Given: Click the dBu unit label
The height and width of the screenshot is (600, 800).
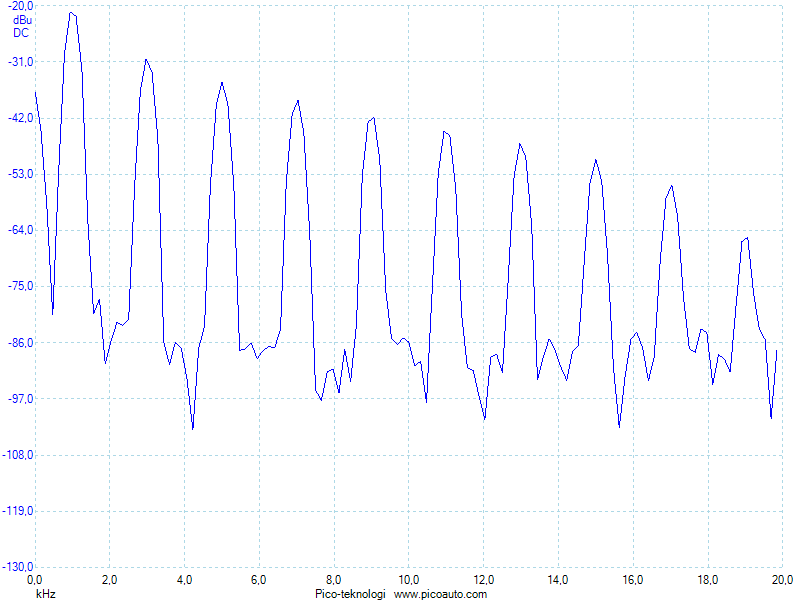Looking at the screenshot, I should tap(22, 20).
